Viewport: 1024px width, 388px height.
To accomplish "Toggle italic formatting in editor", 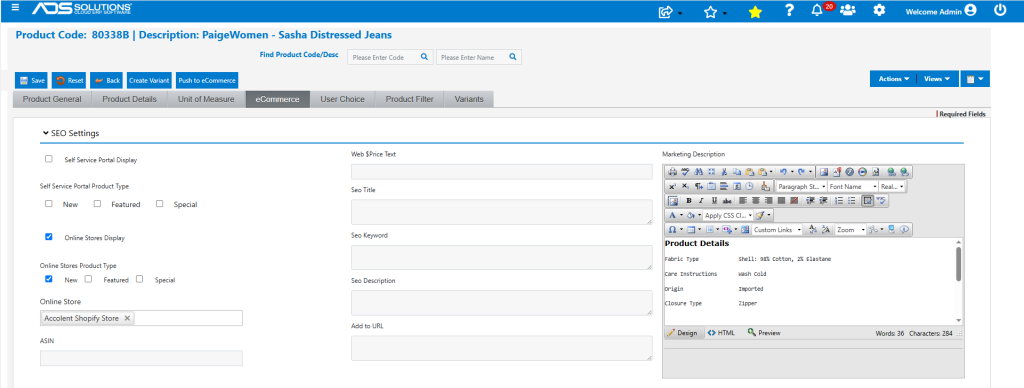I will 701,201.
